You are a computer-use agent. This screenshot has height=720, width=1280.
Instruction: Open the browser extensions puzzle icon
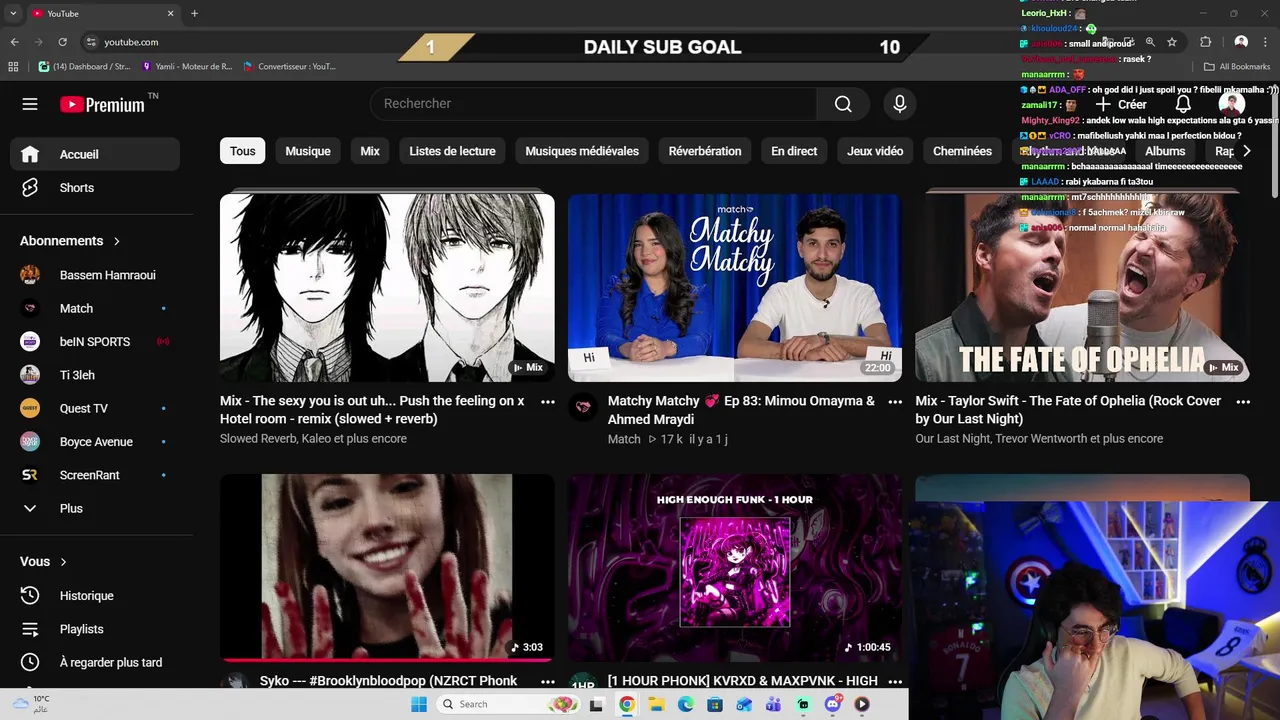[x=1205, y=42]
